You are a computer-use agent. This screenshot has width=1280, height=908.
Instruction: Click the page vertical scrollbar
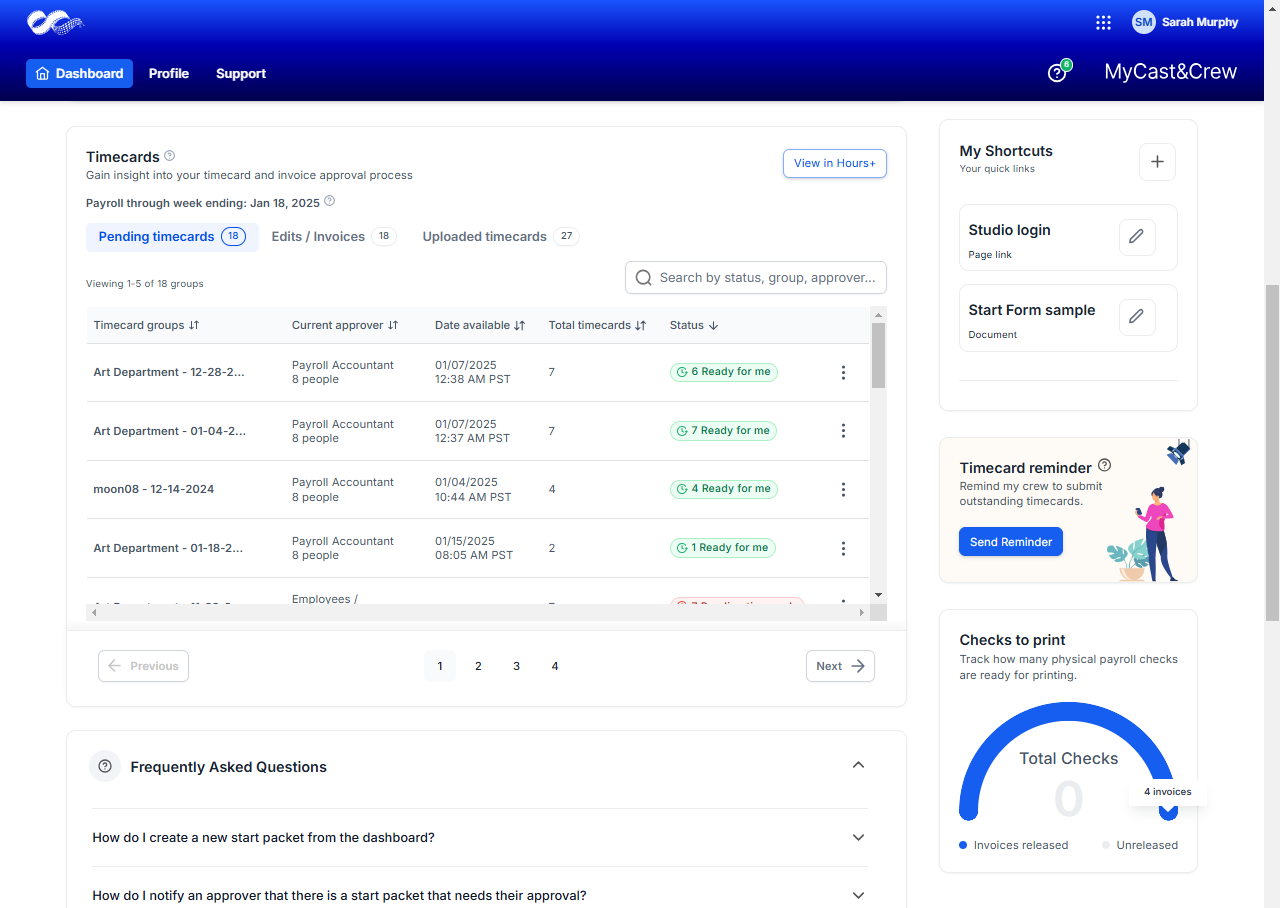[x=1272, y=453]
